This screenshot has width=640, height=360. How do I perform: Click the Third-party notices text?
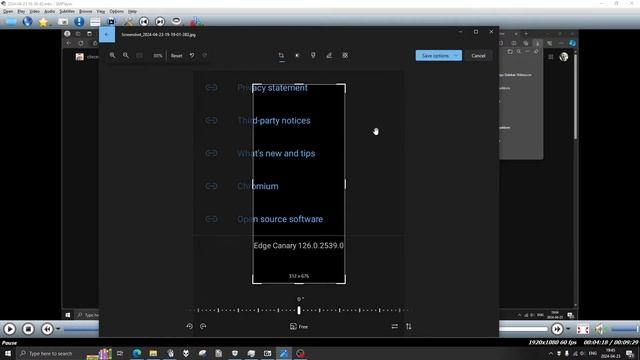click(274, 120)
